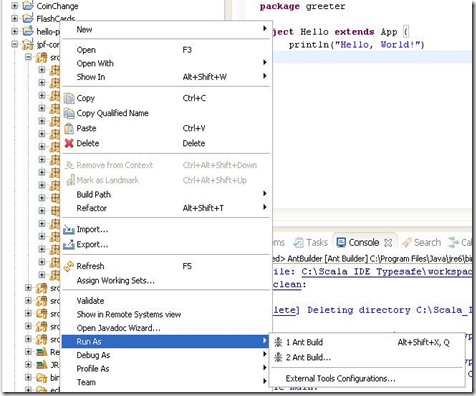476x396 pixels.
Task: Click the red Delete X icon
Action: click(x=69, y=143)
